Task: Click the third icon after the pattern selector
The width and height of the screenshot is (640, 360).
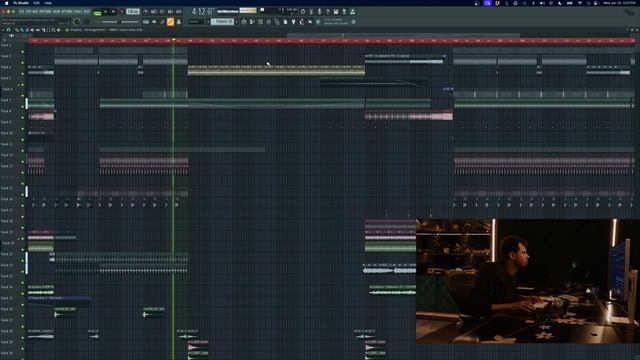Action: click(260, 22)
